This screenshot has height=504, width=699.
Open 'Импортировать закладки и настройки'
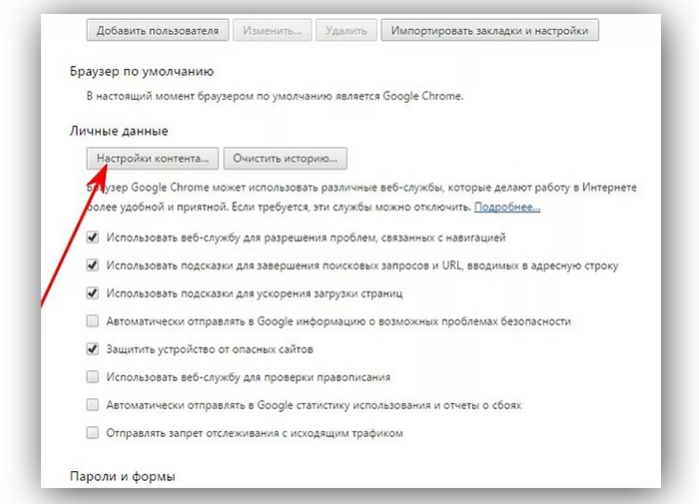489,30
